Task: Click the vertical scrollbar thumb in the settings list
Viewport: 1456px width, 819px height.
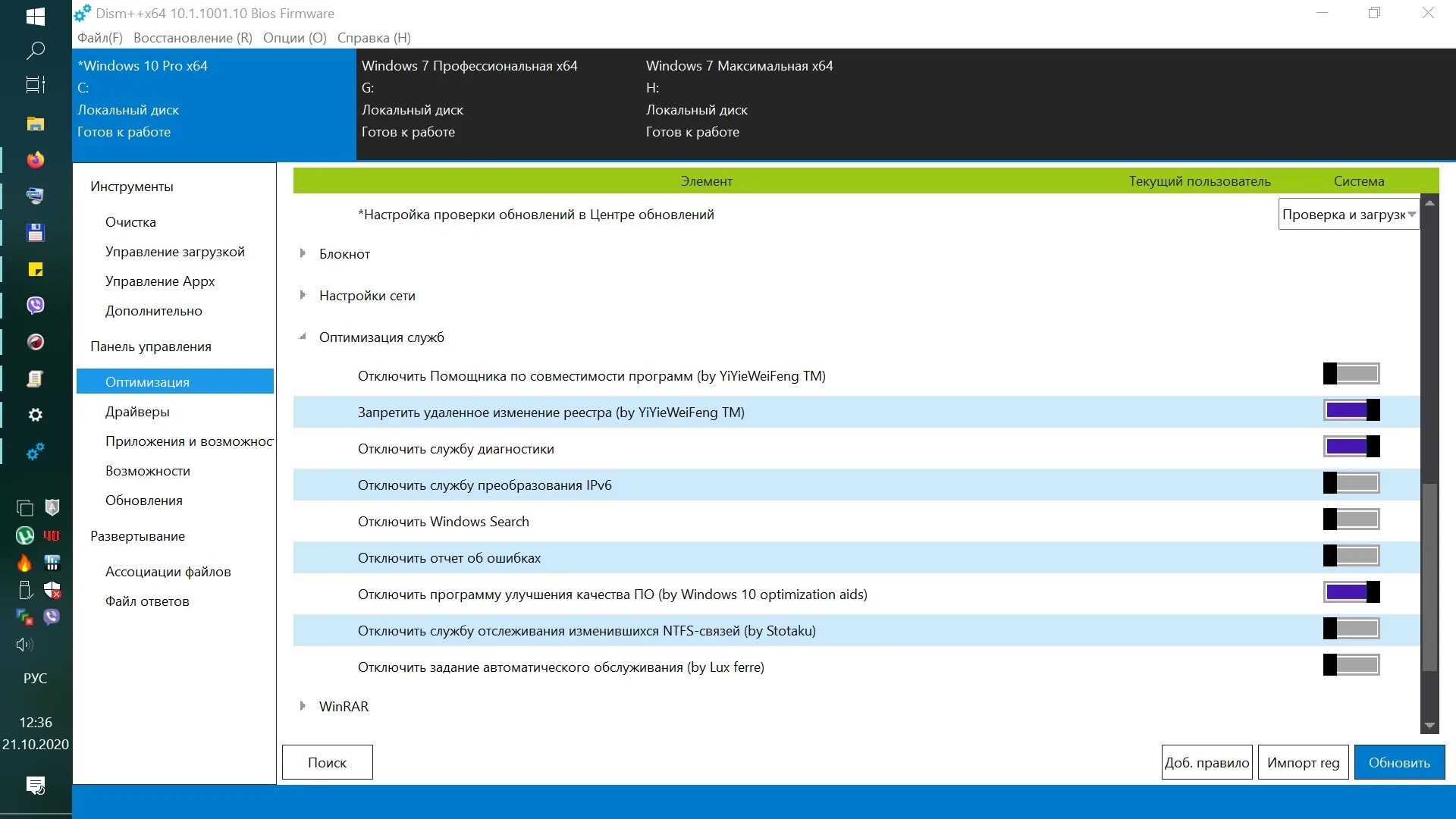Action: [1429, 576]
